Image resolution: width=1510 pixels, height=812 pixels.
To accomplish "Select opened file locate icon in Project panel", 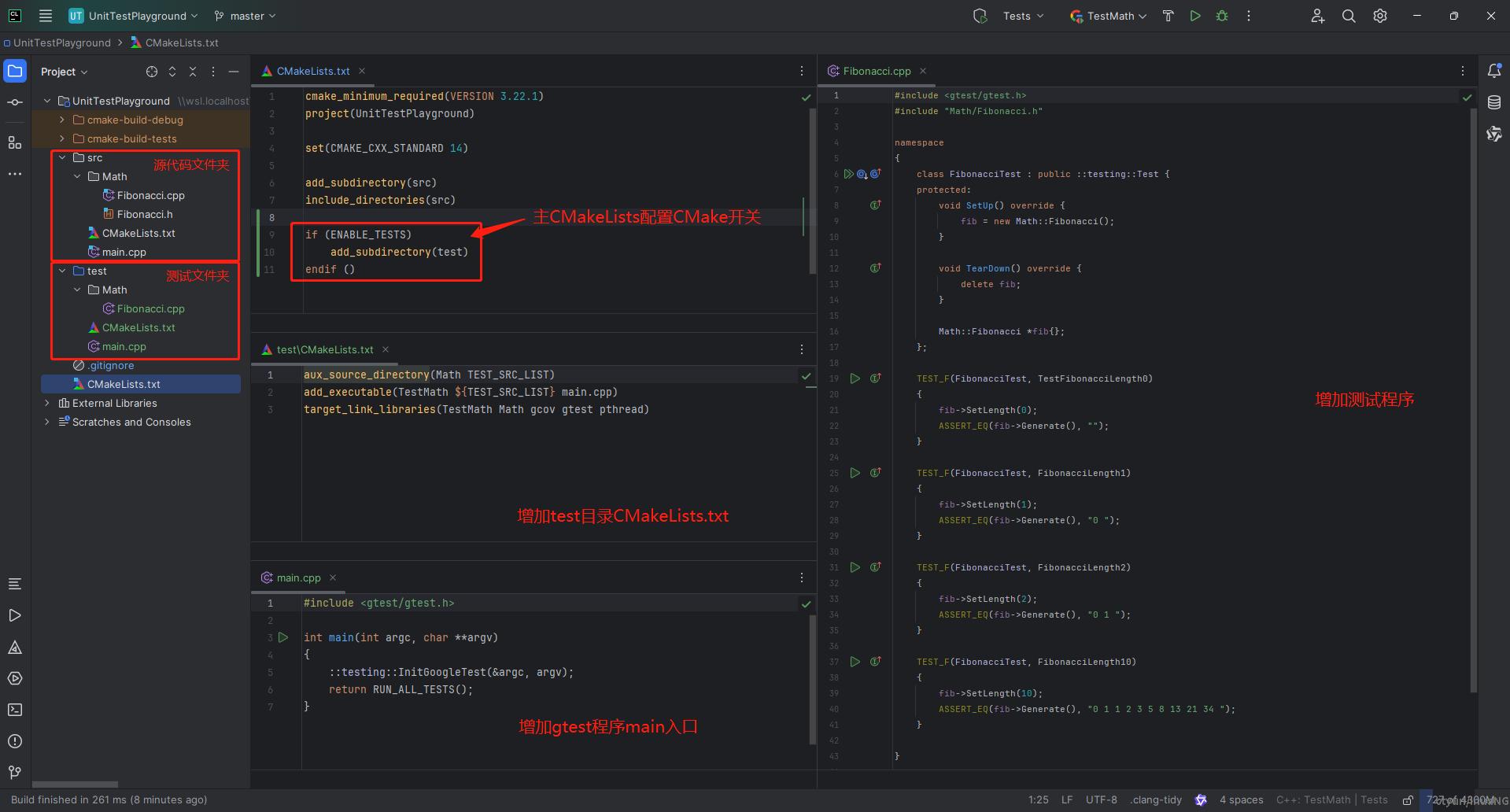I will (x=152, y=72).
